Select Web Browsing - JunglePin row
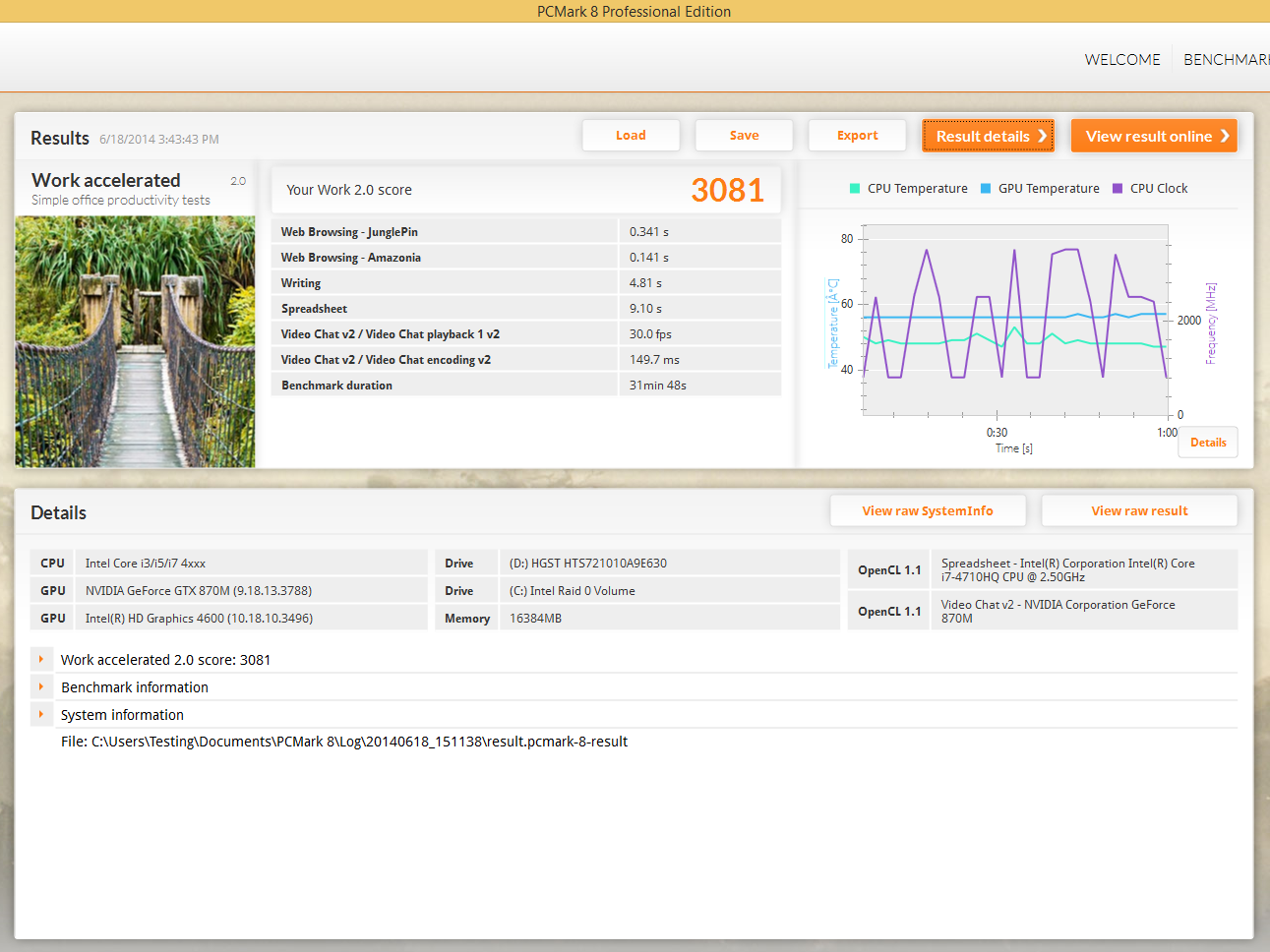The height and width of the screenshot is (952, 1270). point(525,231)
